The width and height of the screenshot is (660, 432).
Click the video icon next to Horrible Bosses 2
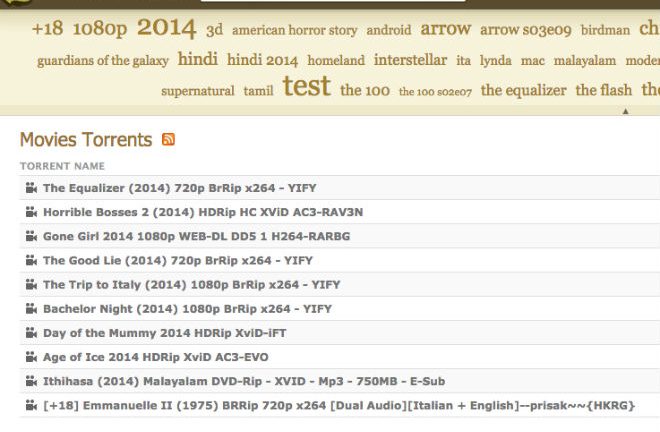pyautogui.click(x=31, y=212)
